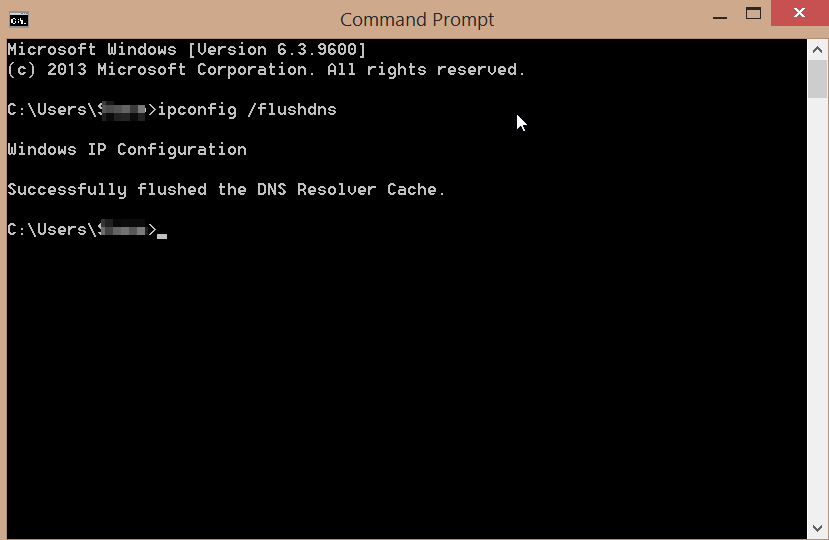Open the Command Prompt system menu icon
The width and height of the screenshot is (829, 540).
point(19,20)
